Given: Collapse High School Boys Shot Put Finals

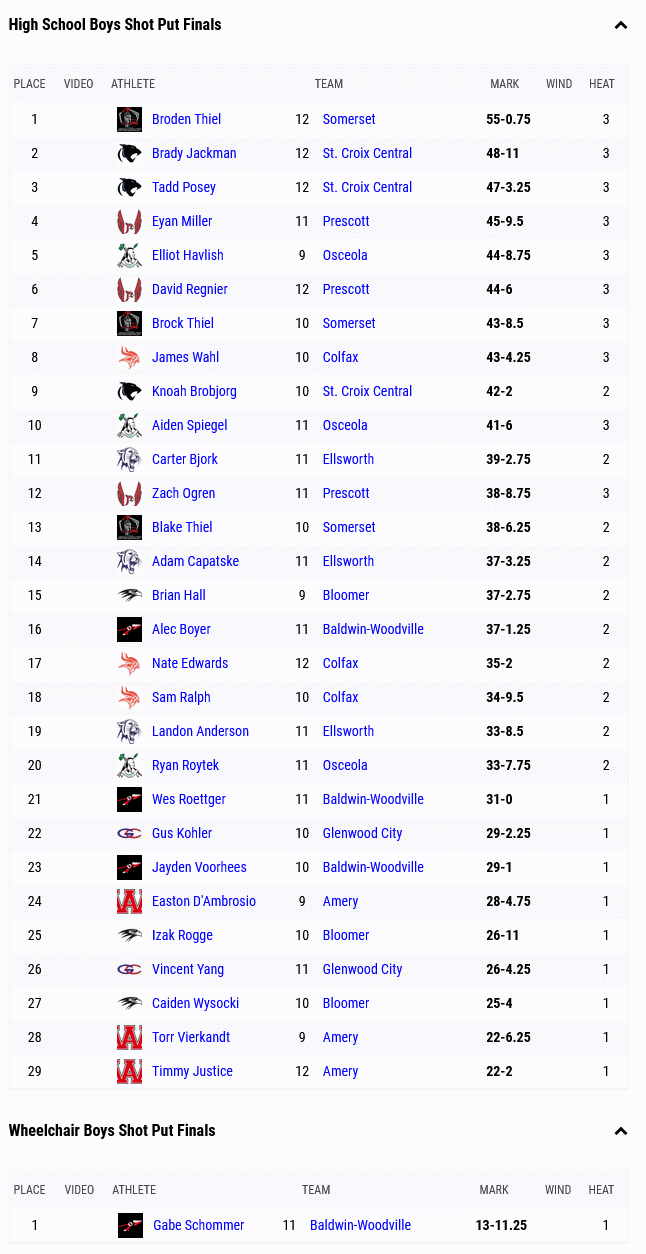Looking at the screenshot, I should point(621,25).
